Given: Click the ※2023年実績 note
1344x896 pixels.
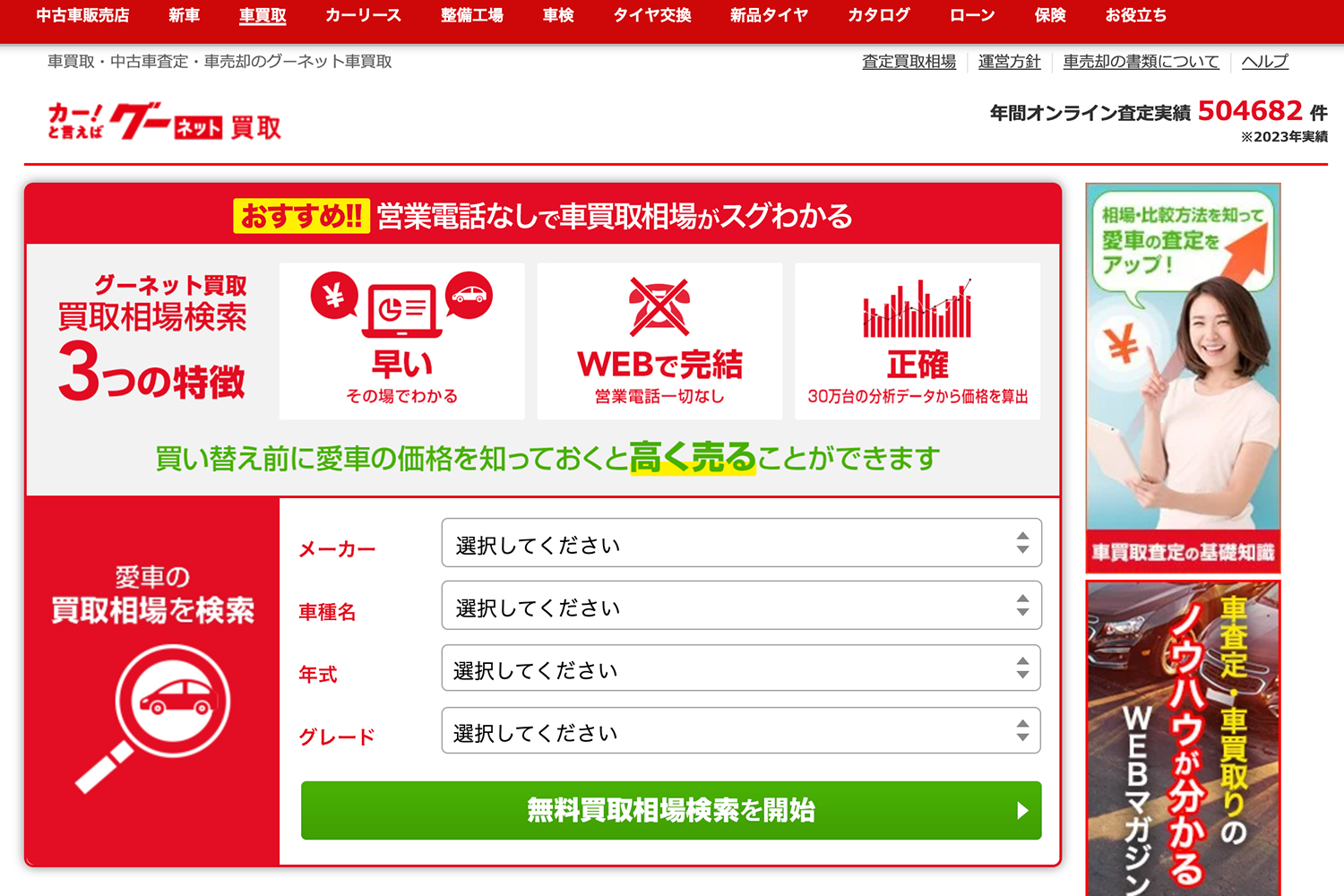Looking at the screenshot, I should point(1284,137).
